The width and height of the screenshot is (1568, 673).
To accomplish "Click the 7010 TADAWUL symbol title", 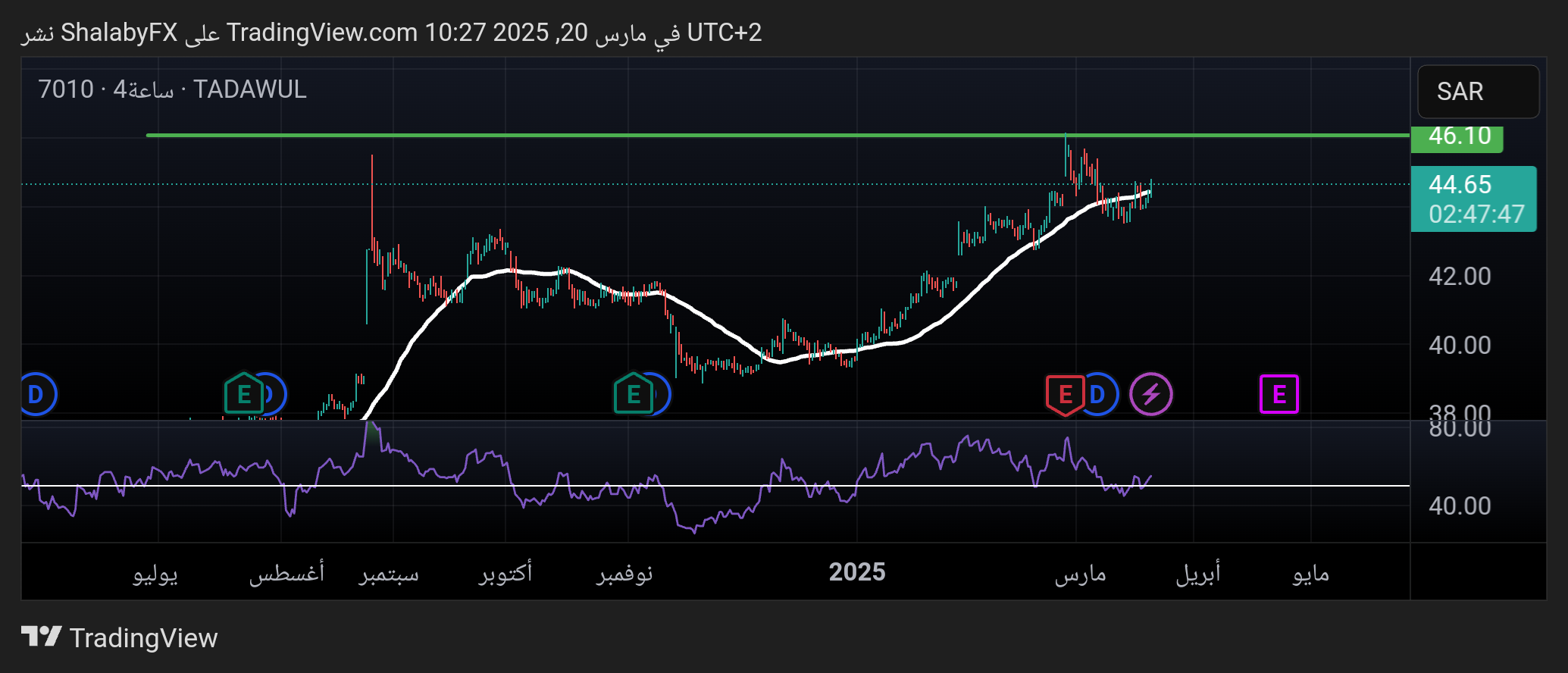I will [x=173, y=89].
